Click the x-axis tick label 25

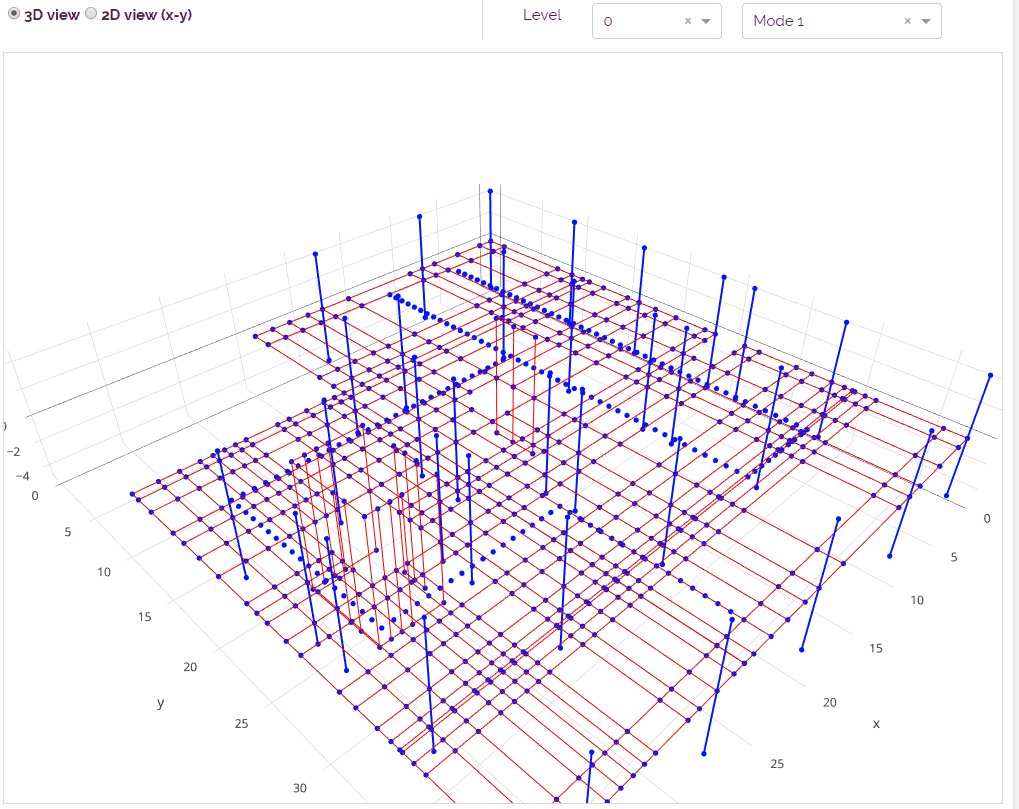point(777,764)
